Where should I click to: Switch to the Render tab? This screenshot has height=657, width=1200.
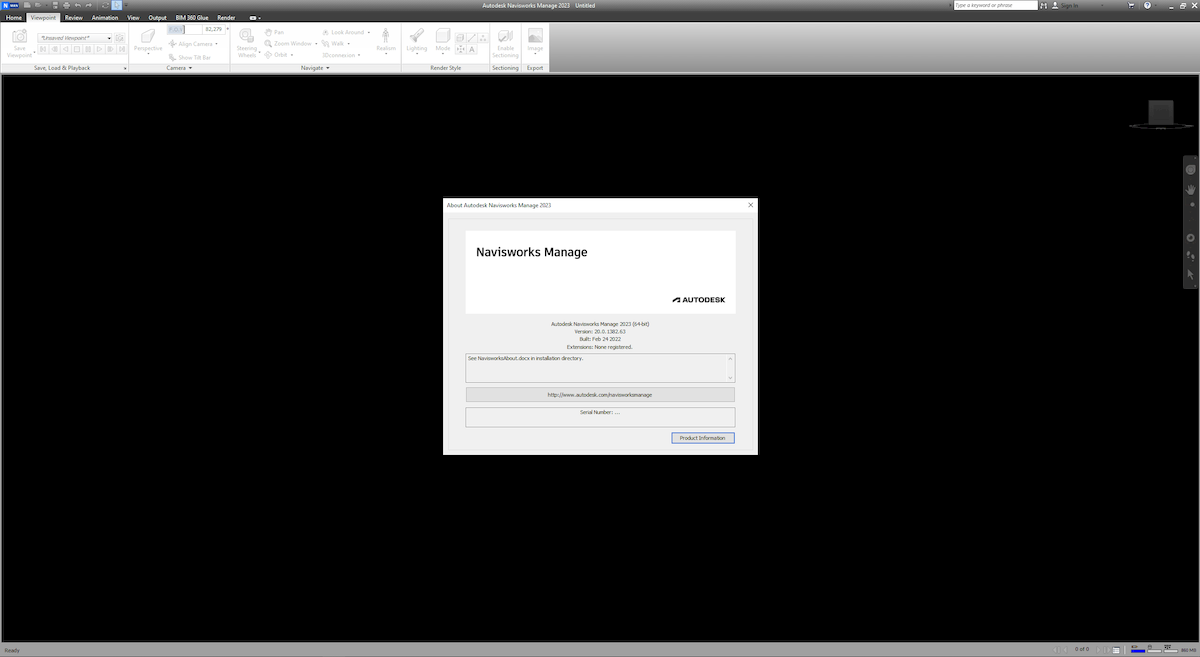[x=226, y=18]
